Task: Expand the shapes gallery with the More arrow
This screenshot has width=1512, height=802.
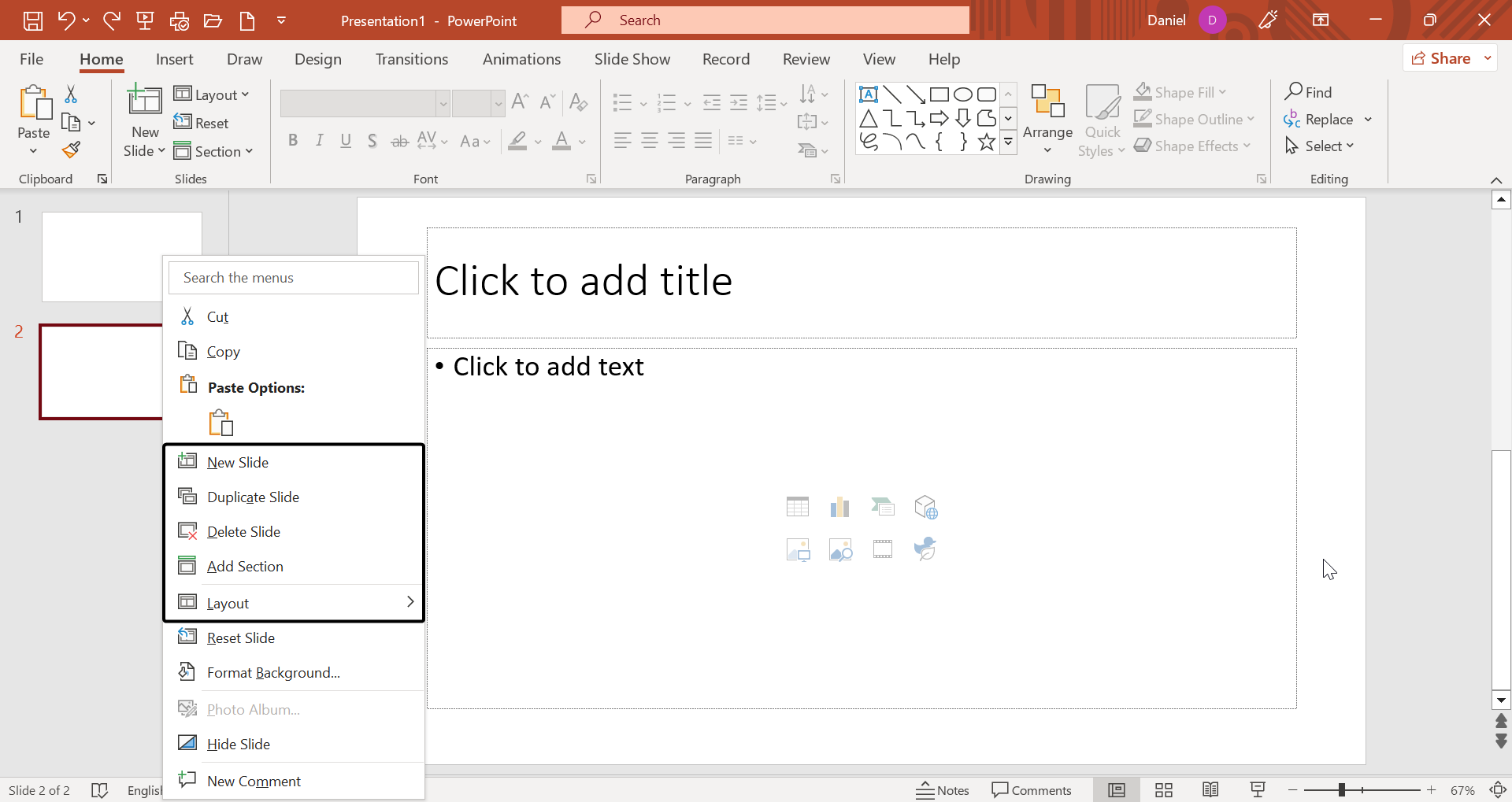Action: (x=1009, y=142)
